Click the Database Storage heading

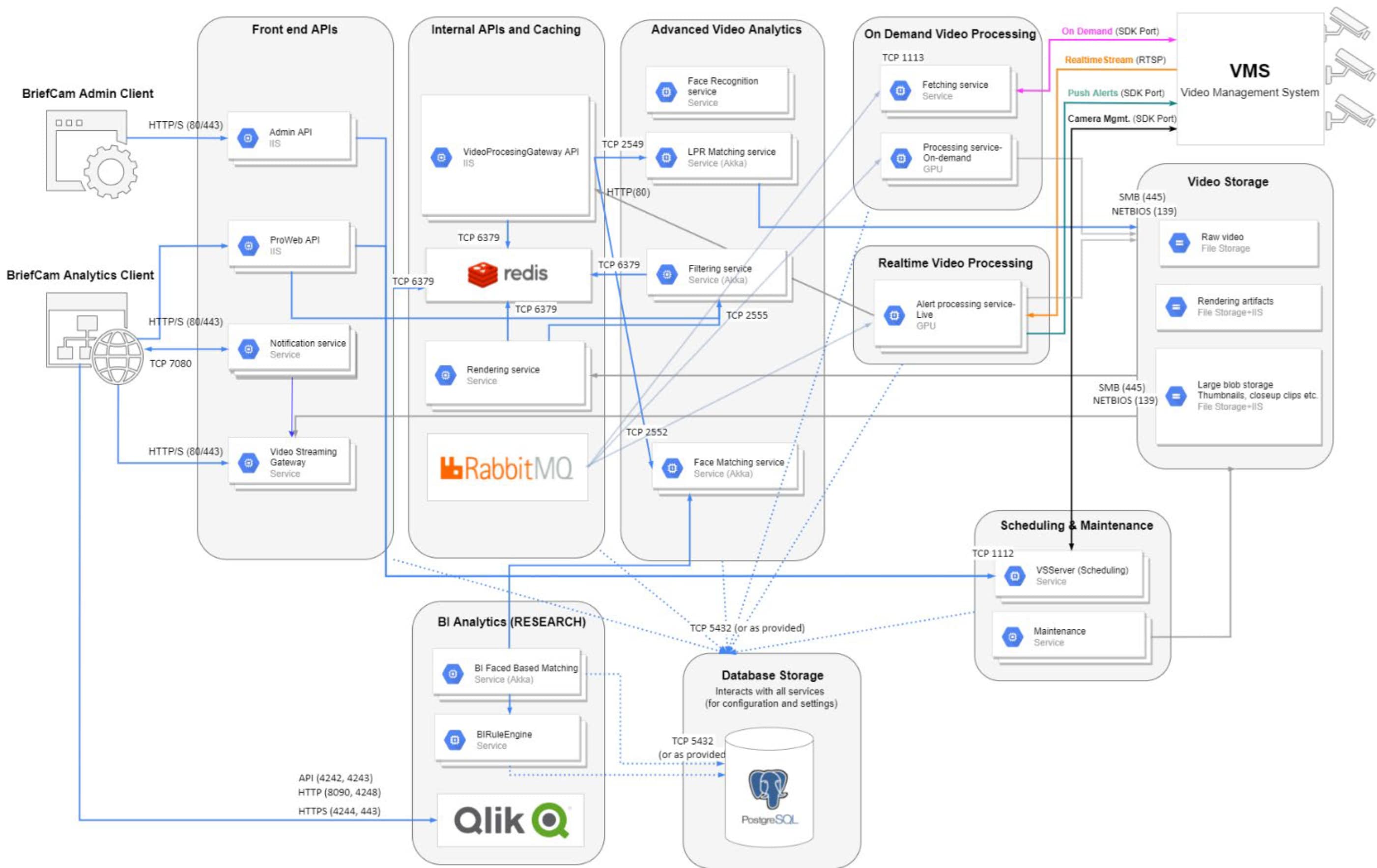772,675
